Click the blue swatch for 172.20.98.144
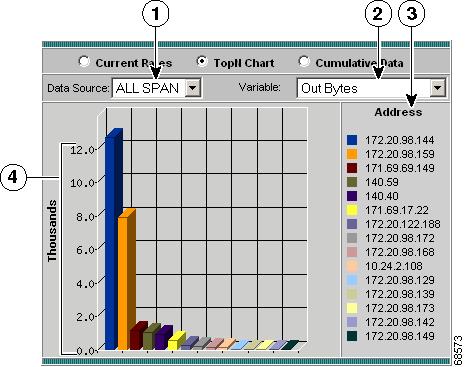Screen dimensions: 465x367 coord(352,140)
